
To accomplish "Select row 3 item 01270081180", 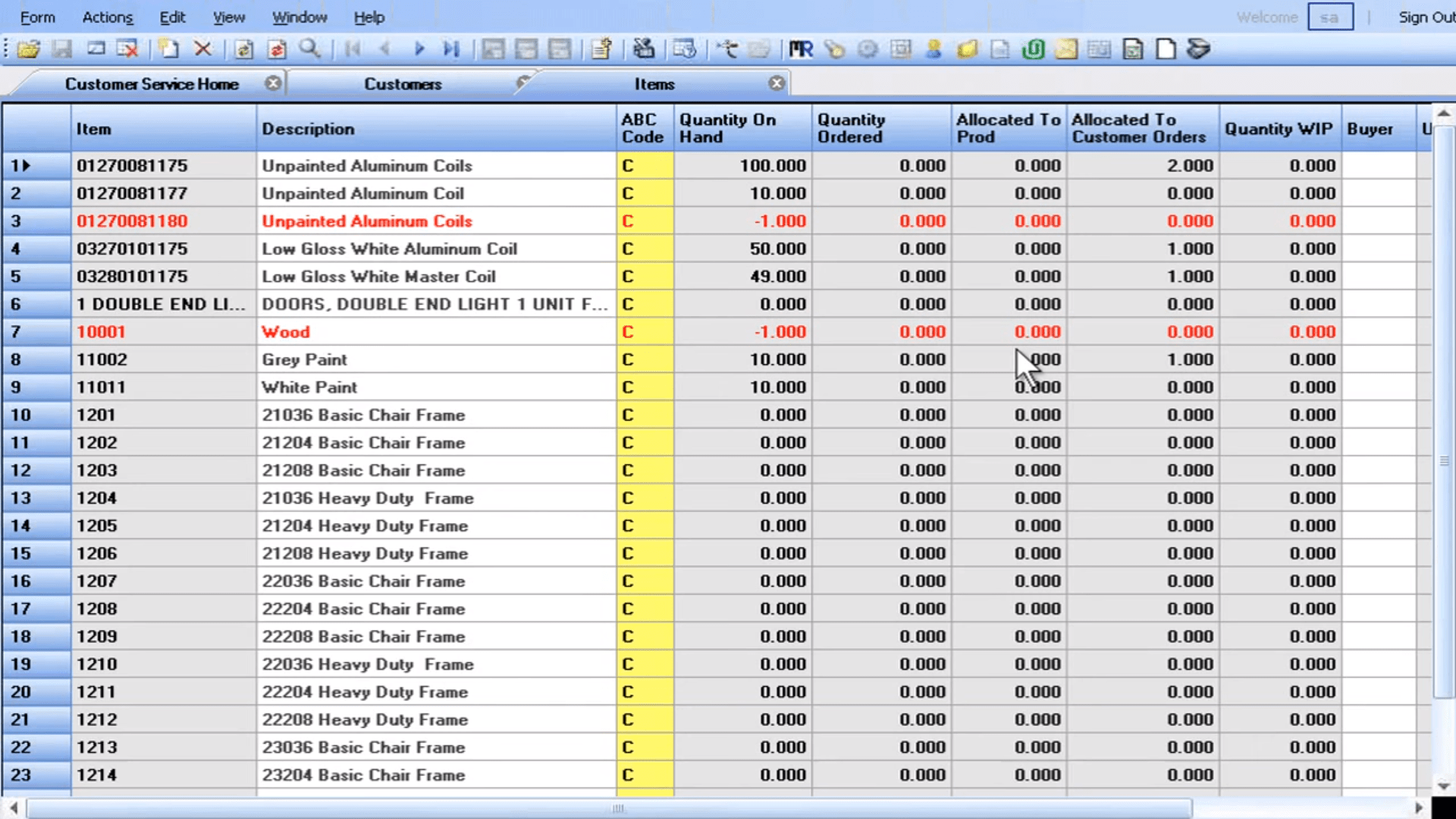I will [163, 221].
